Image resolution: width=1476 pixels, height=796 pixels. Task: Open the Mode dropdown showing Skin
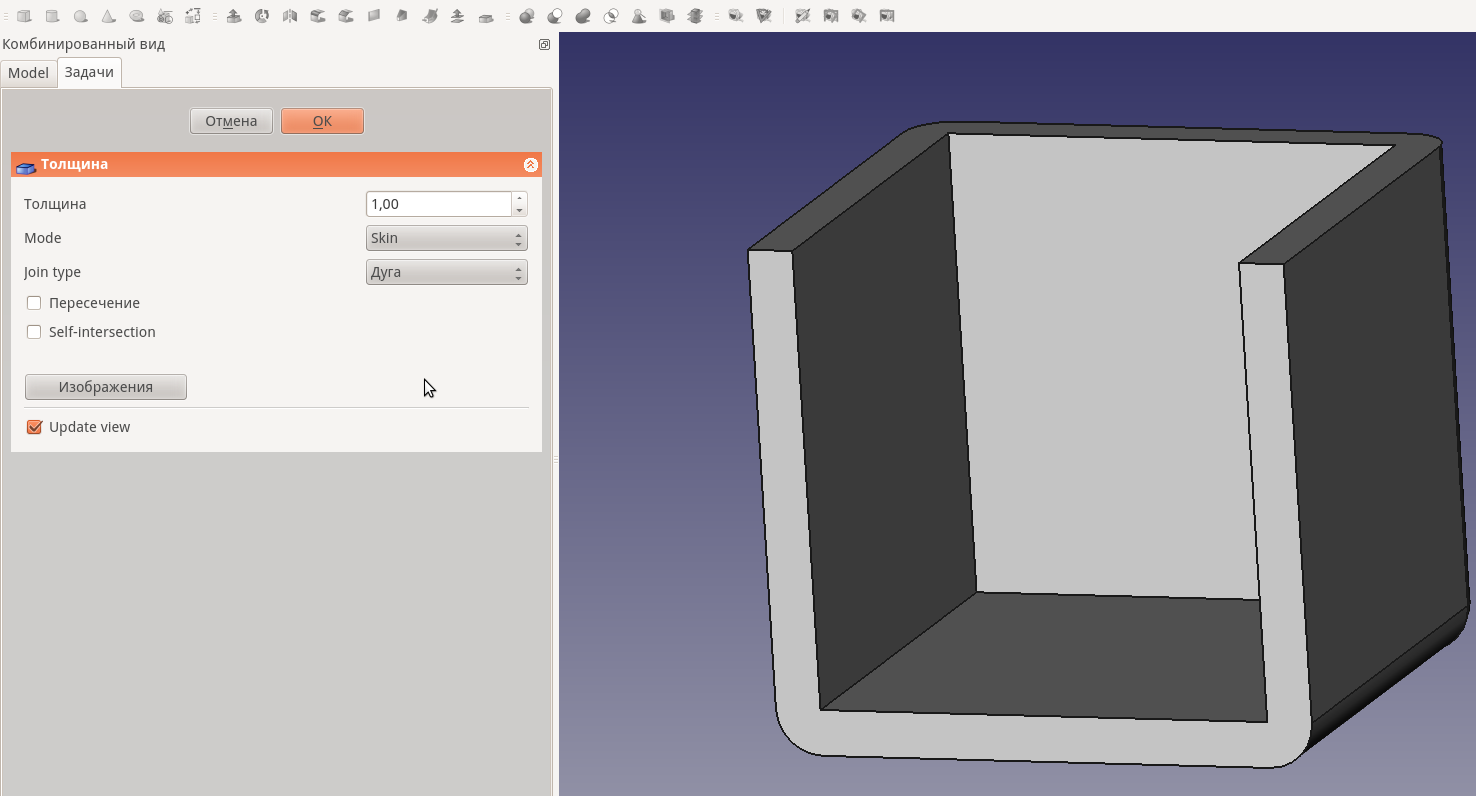click(446, 238)
